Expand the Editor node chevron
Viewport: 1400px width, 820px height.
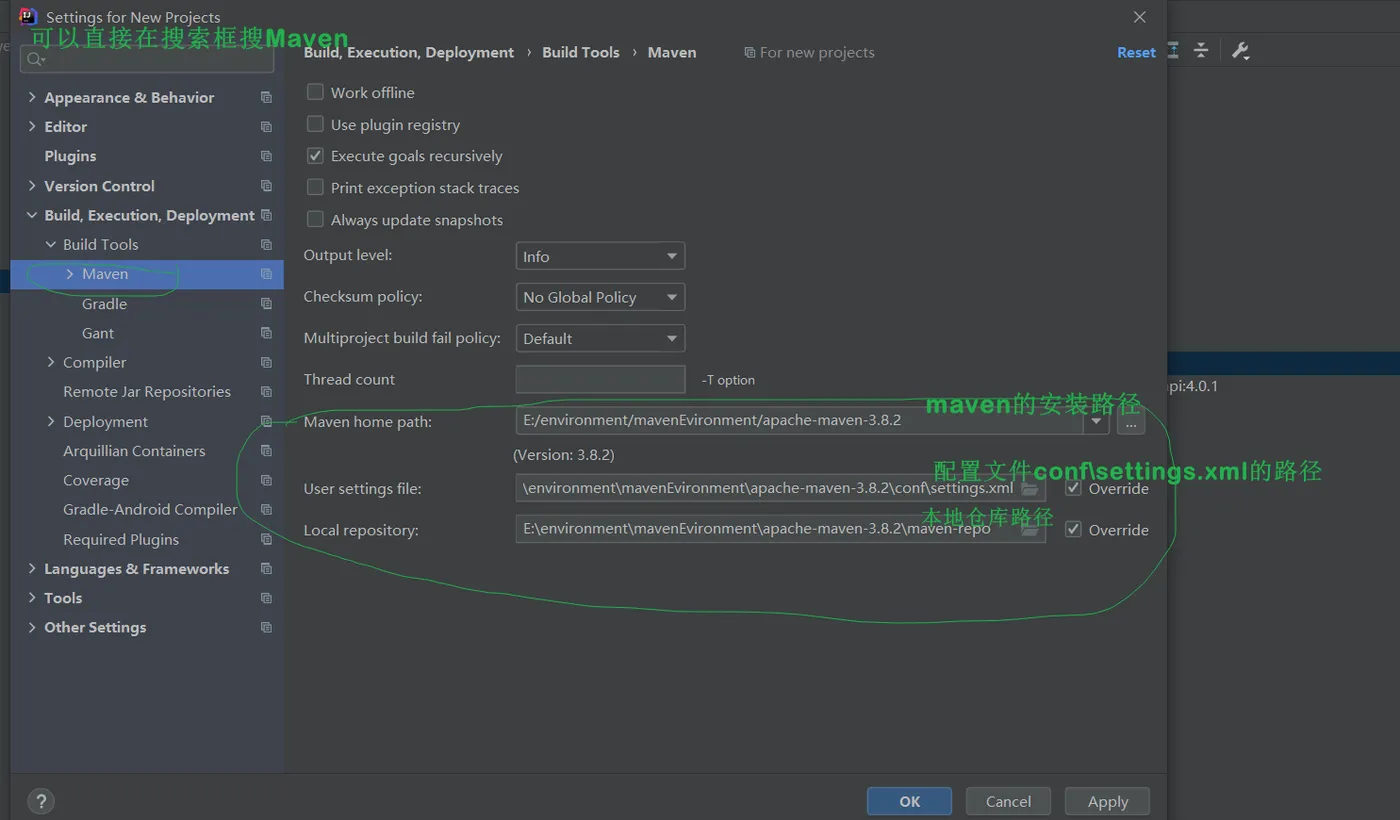pyautogui.click(x=32, y=127)
